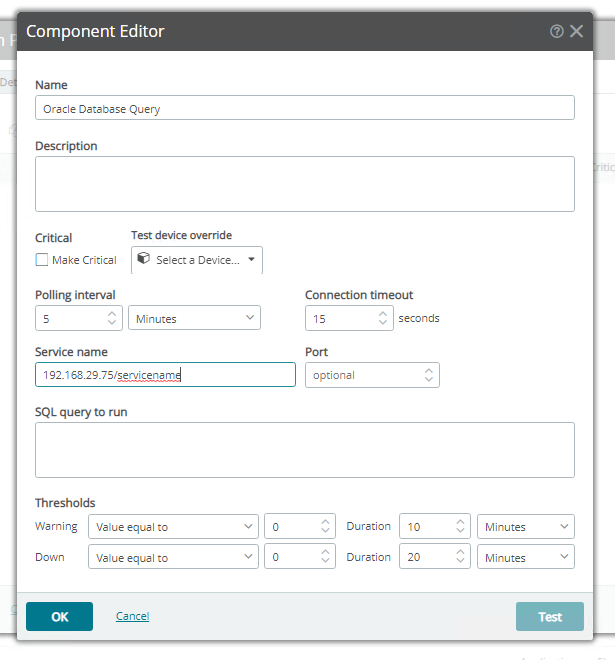This screenshot has width=615, height=660.
Task: Click the SQL query to run text area
Action: click(305, 450)
